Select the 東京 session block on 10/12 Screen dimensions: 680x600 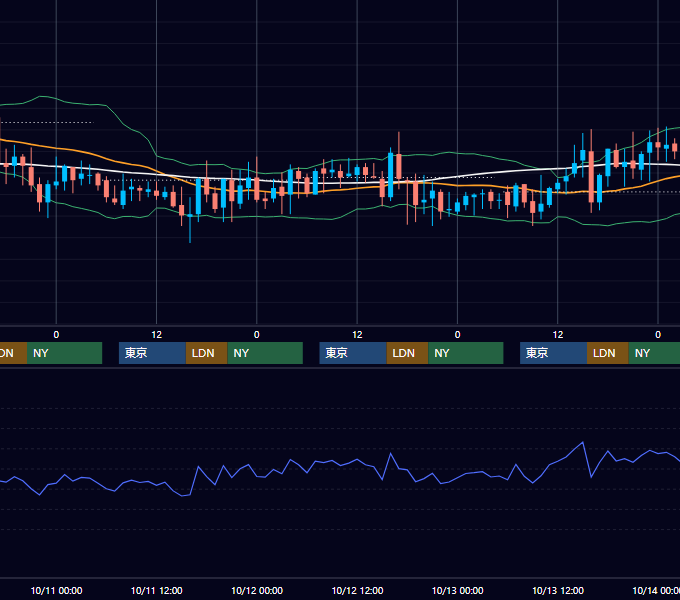(353, 353)
